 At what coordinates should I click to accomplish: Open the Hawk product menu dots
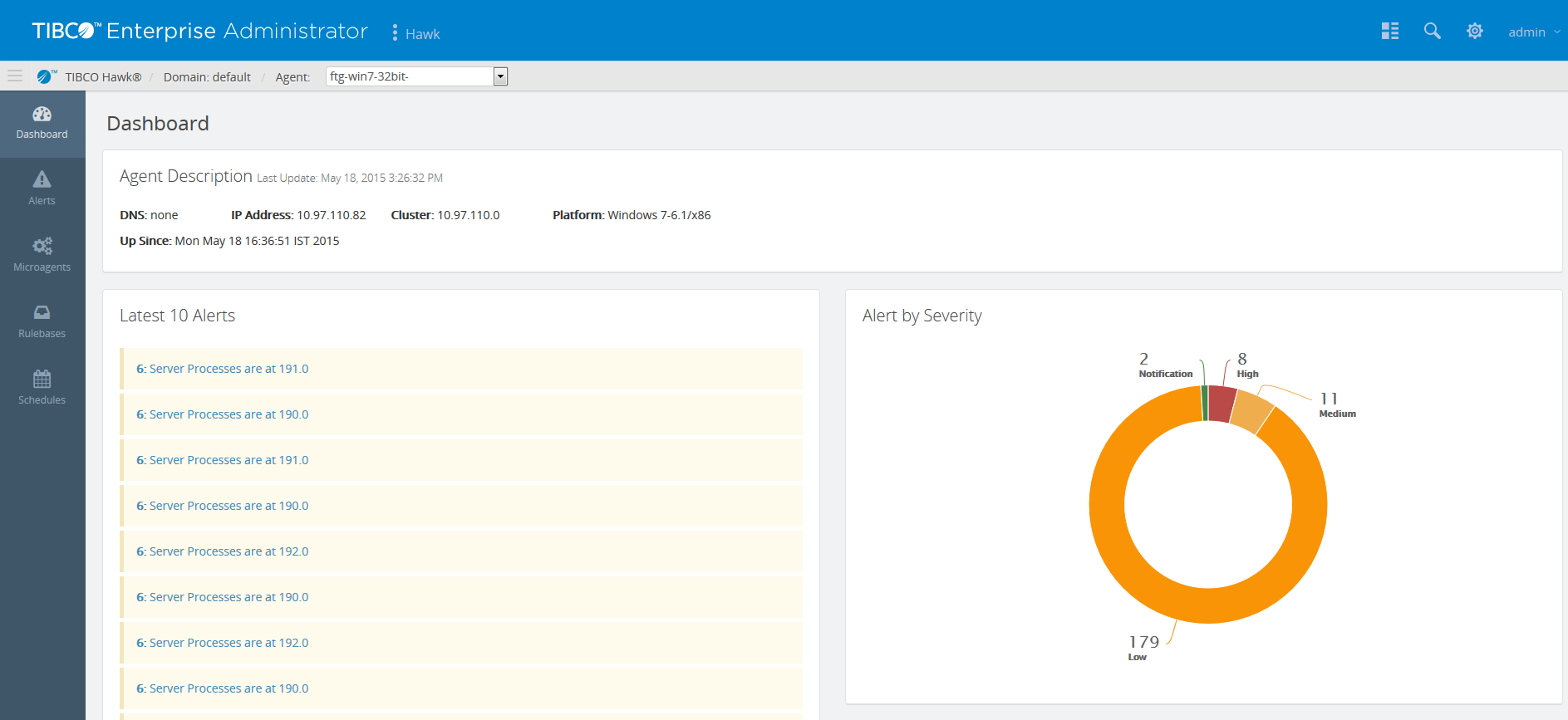(x=395, y=32)
